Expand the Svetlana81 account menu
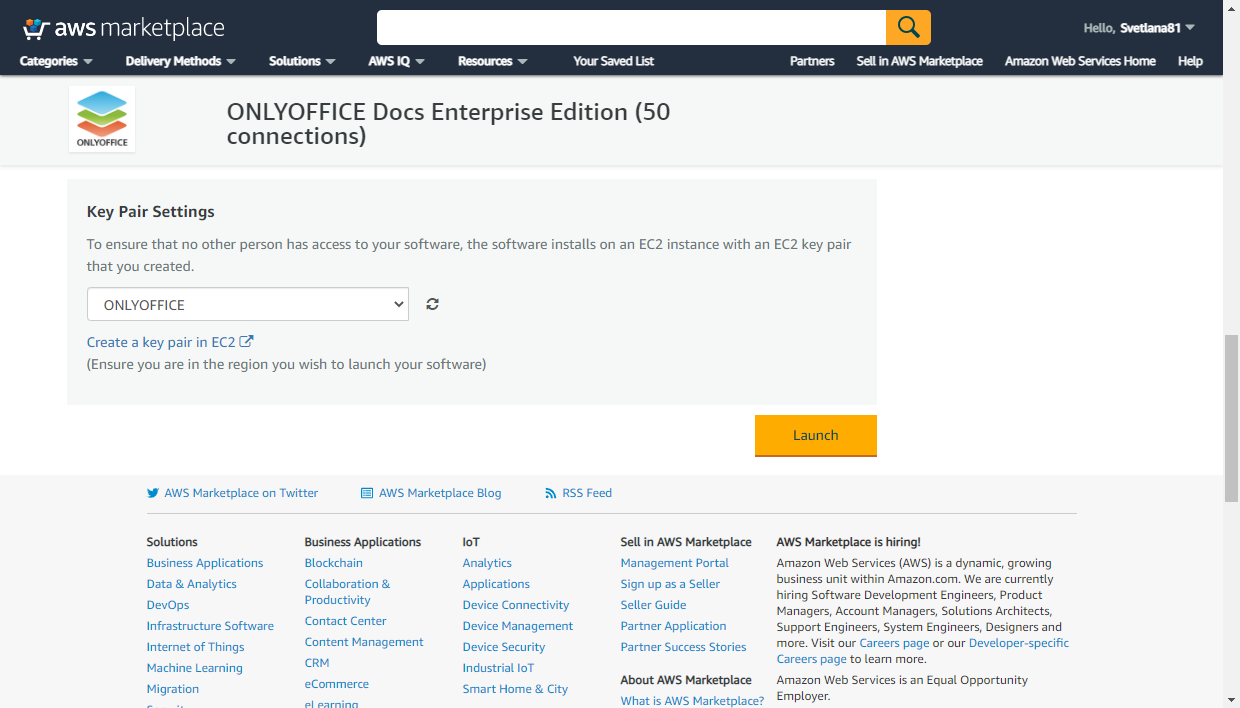 click(x=1139, y=28)
